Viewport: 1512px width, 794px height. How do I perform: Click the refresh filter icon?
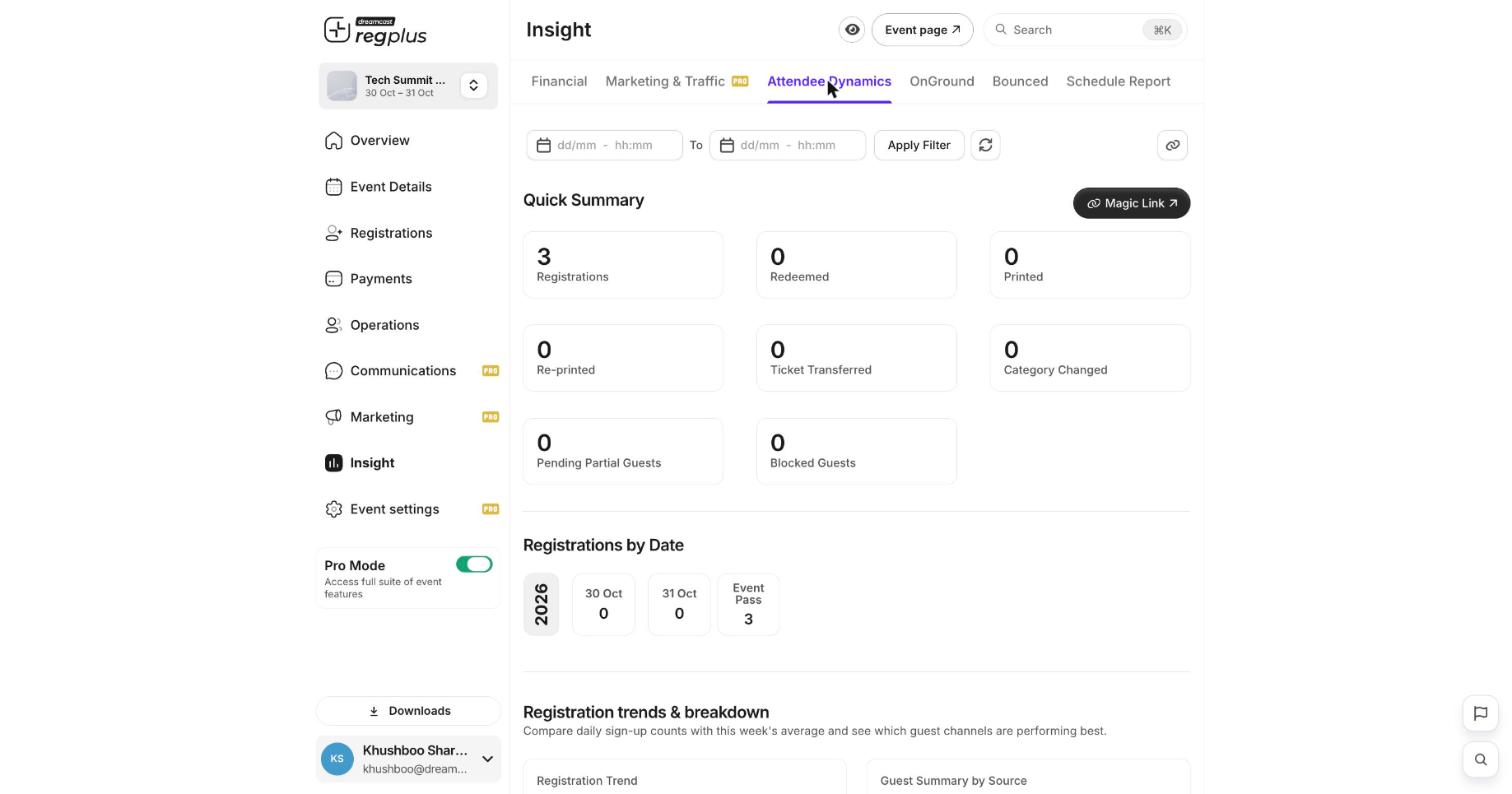985,145
